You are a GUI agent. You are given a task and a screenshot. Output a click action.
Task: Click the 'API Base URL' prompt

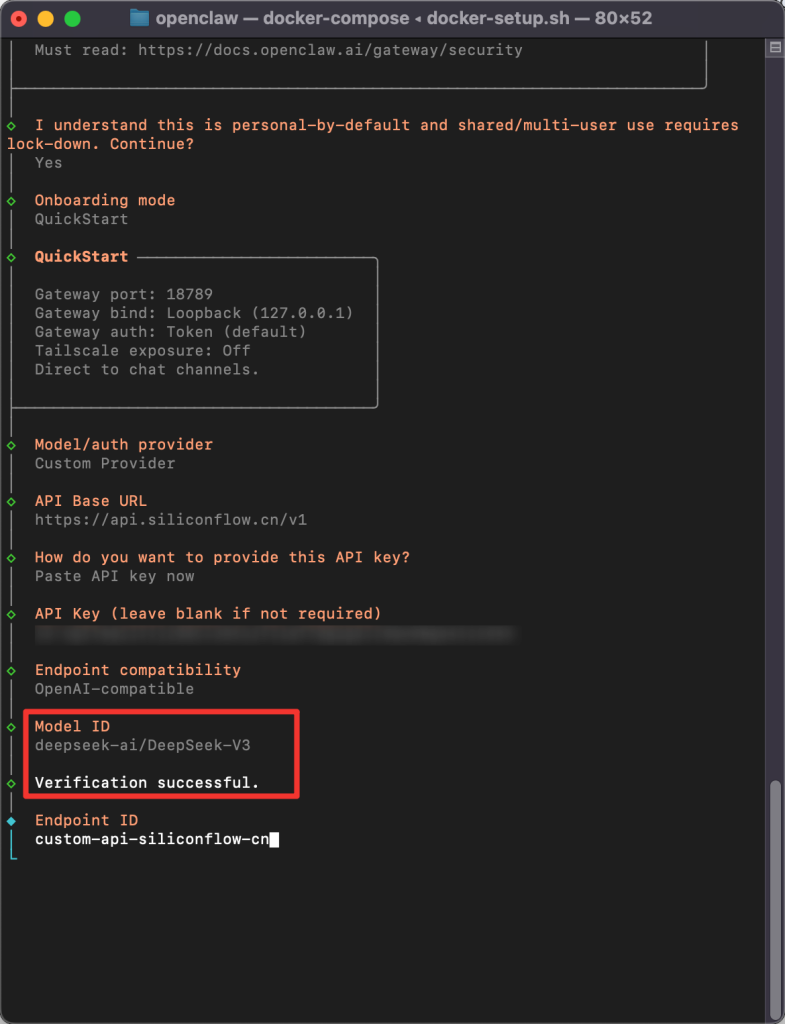pyautogui.click(x=91, y=501)
